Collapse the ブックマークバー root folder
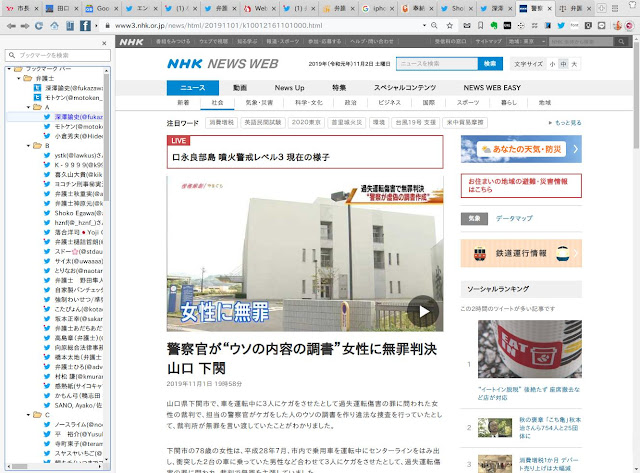This screenshot has width=640, height=473. click(x=9, y=69)
